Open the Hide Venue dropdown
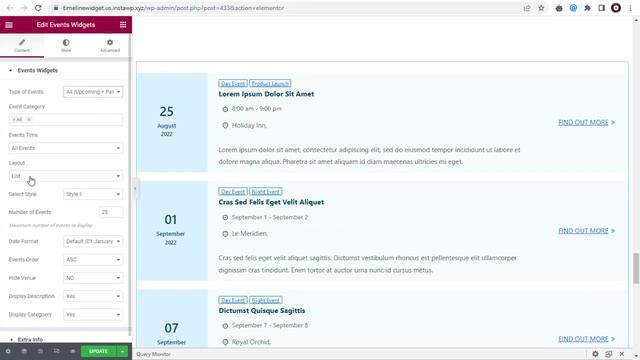This screenshot has width=640, height=360. [93, 278]
